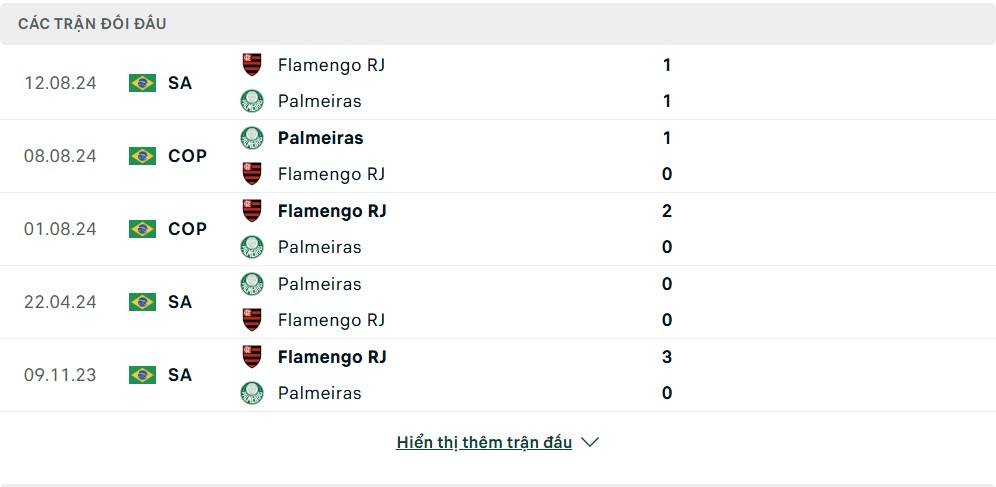Open 'Hiển thị thêm trận đấu' link
Image resolution: width=996 pixels, height=487 pixels.
[x=484, y=443]
